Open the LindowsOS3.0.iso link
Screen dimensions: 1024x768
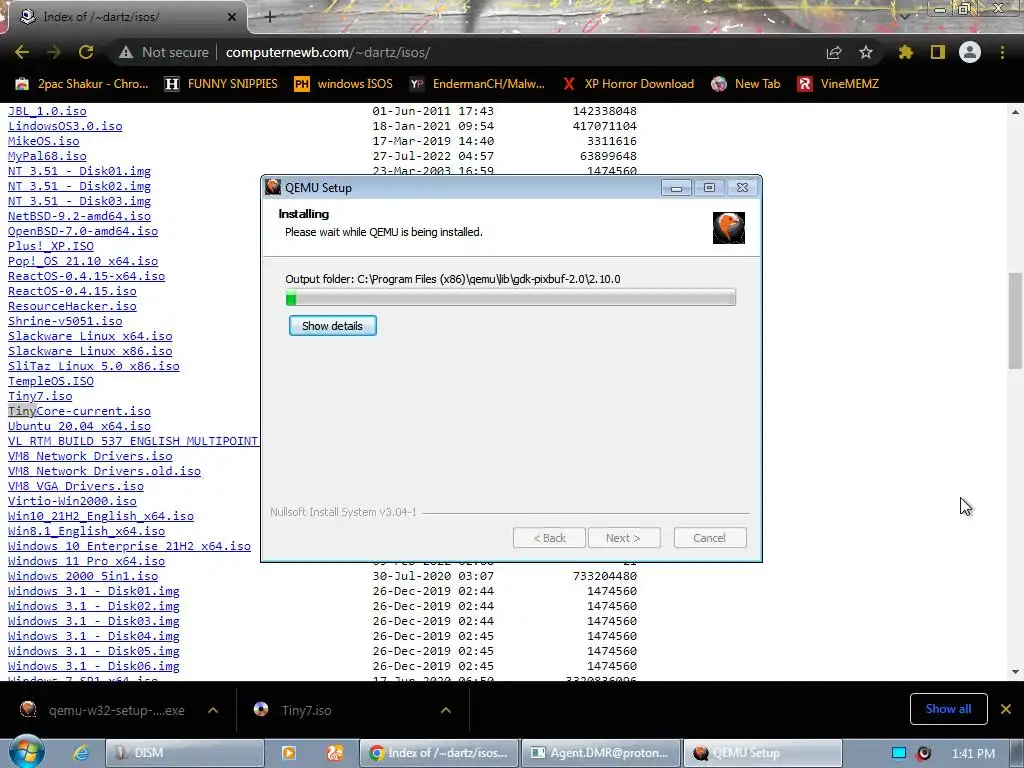click(x=65, y=126)
